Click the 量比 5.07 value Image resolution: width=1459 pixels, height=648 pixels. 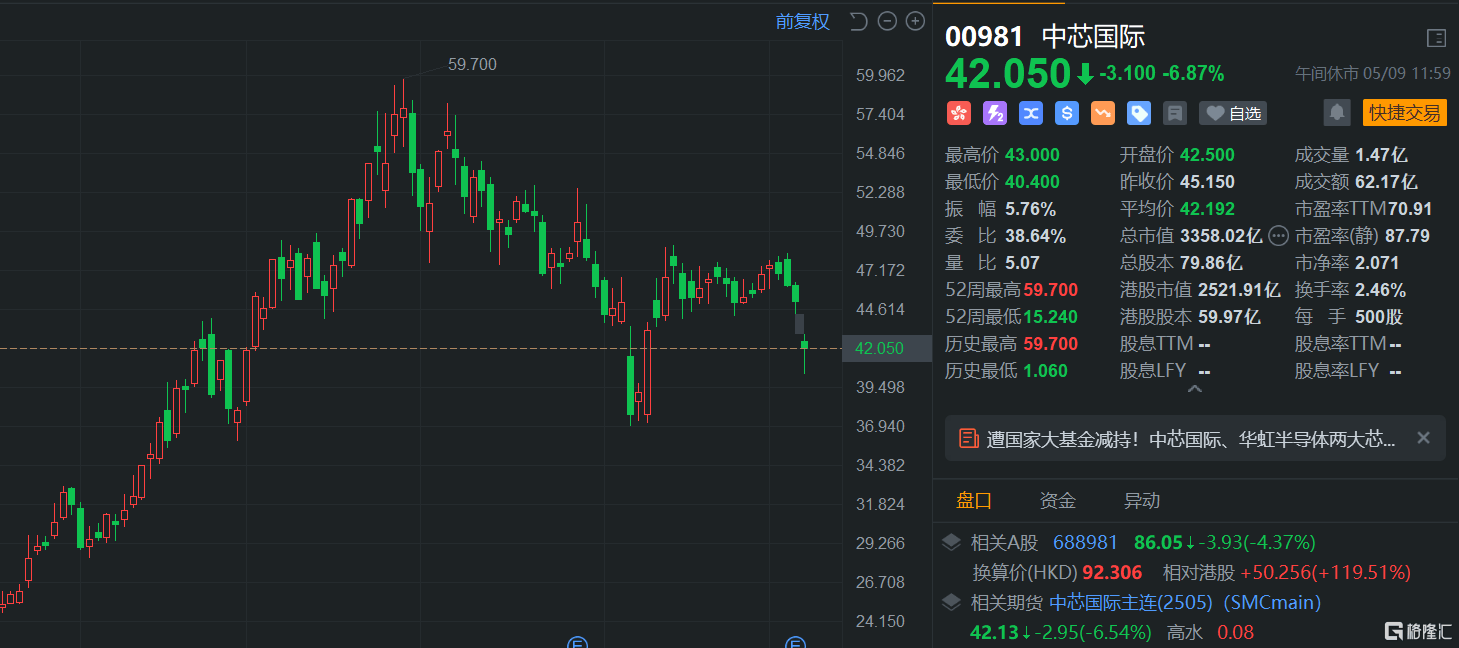click(1022, 263)
